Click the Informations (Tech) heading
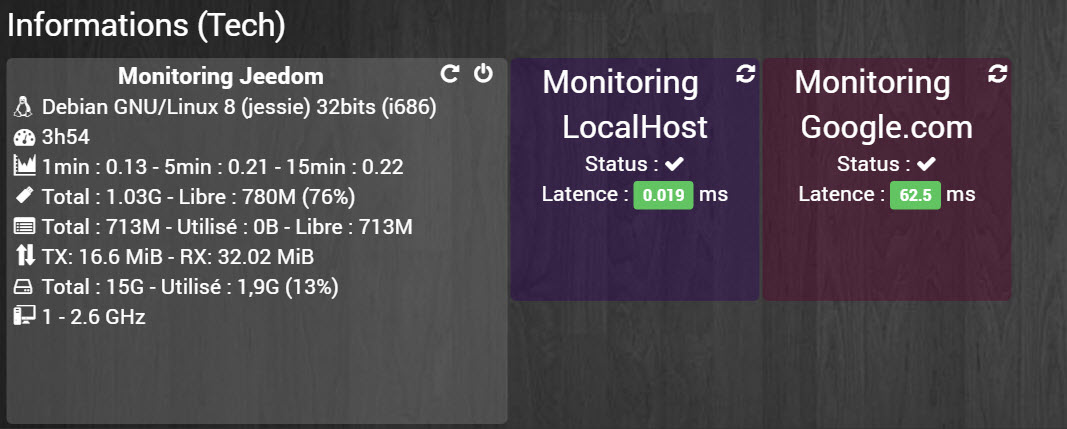 [146, 26]
